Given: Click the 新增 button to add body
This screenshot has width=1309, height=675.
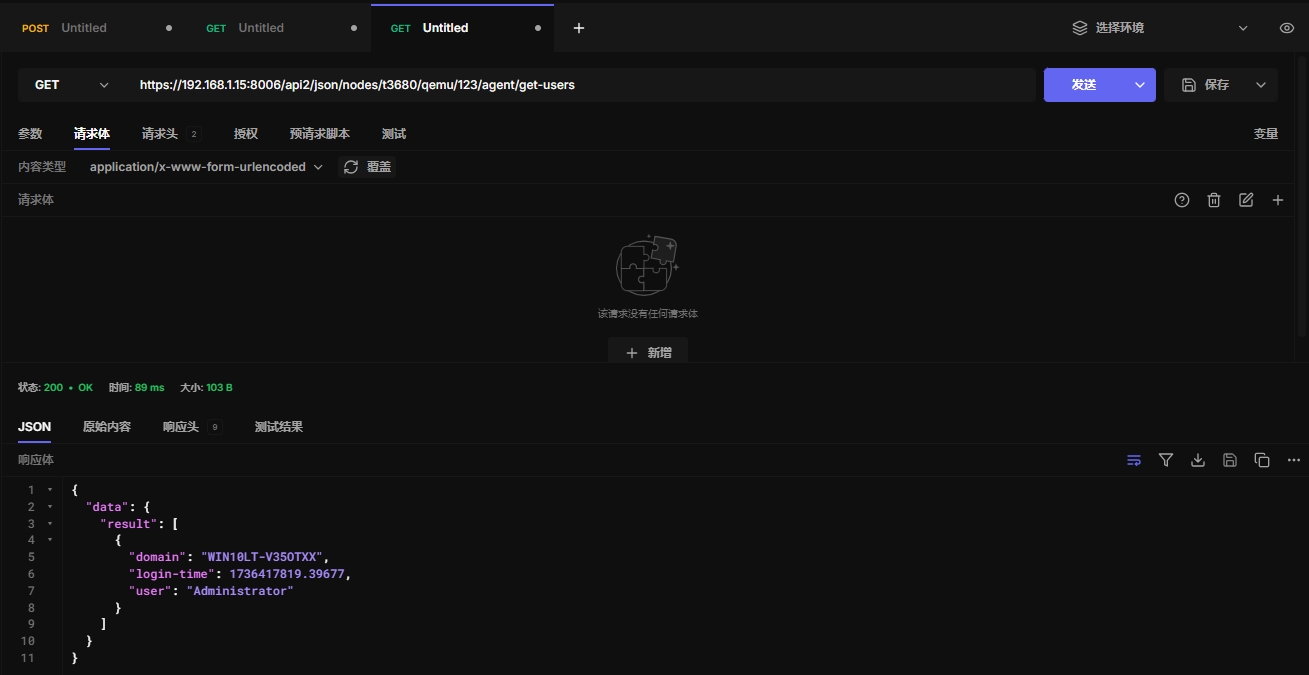Looking at the screenshot, I should coord(648,353).
